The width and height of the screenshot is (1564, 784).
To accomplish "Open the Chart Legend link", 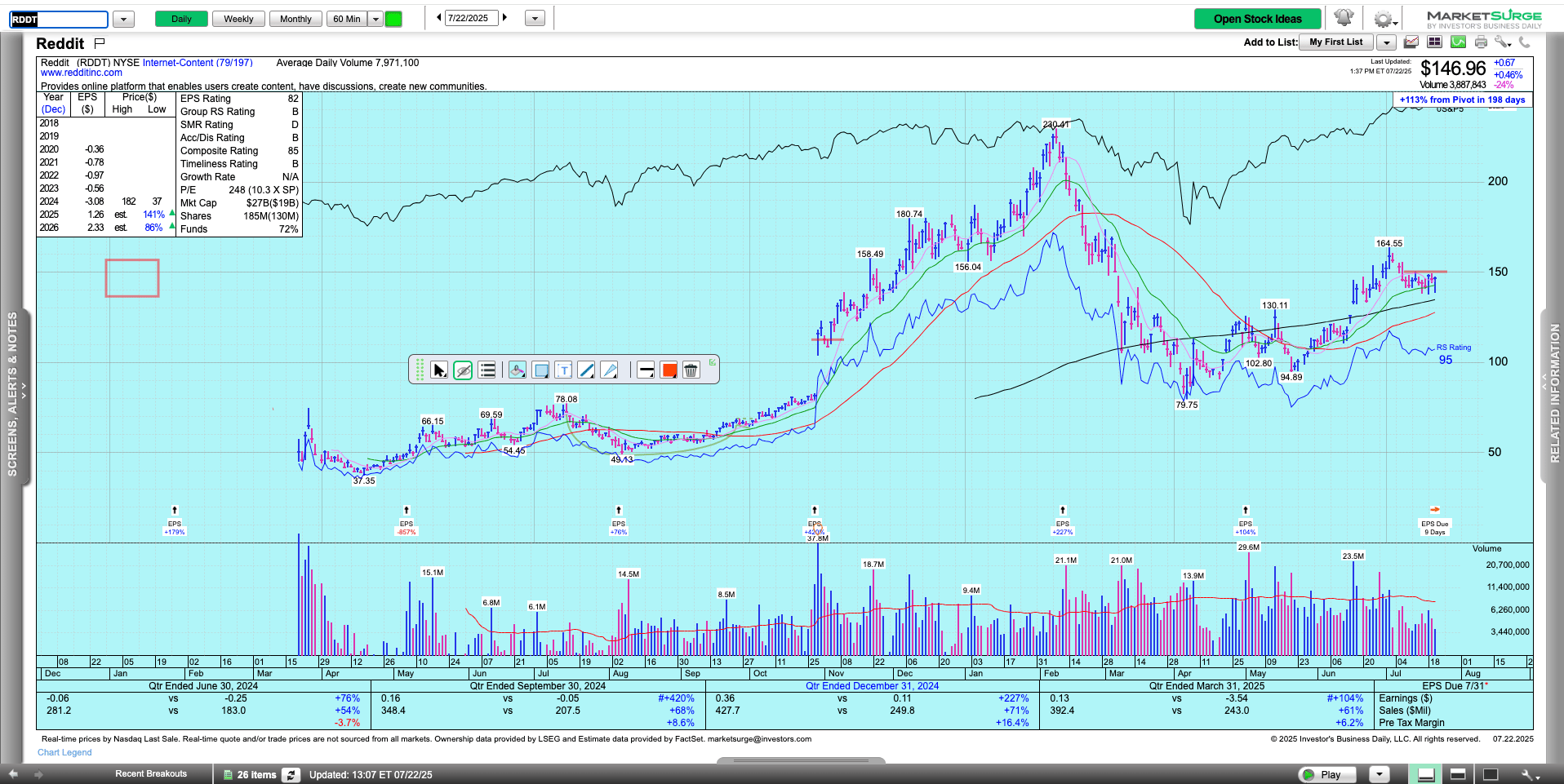I will [x=64, y=752].
